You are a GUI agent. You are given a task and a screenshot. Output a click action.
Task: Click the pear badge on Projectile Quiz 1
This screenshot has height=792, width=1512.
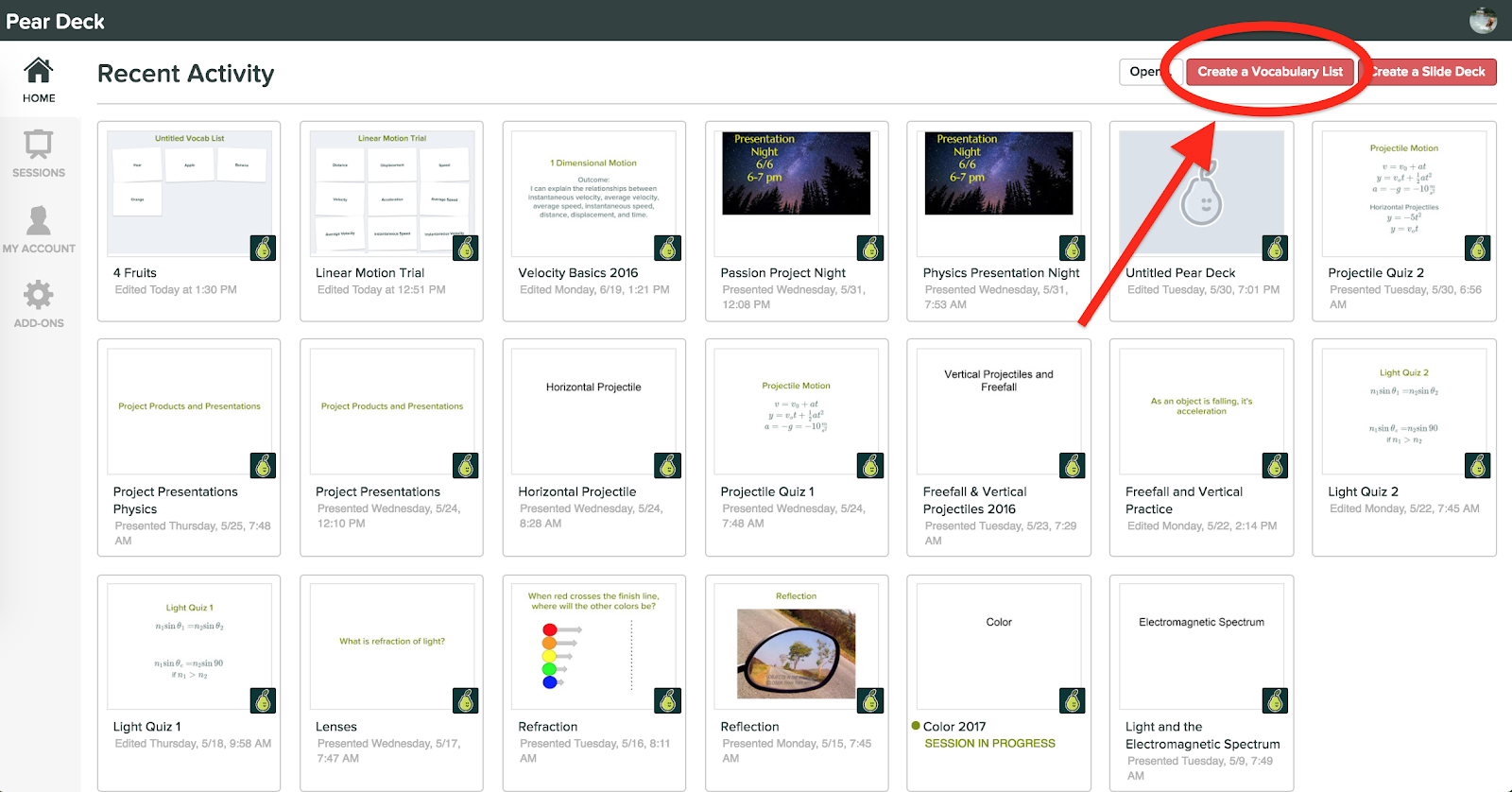pyautogui.click(x=870, y=466)
